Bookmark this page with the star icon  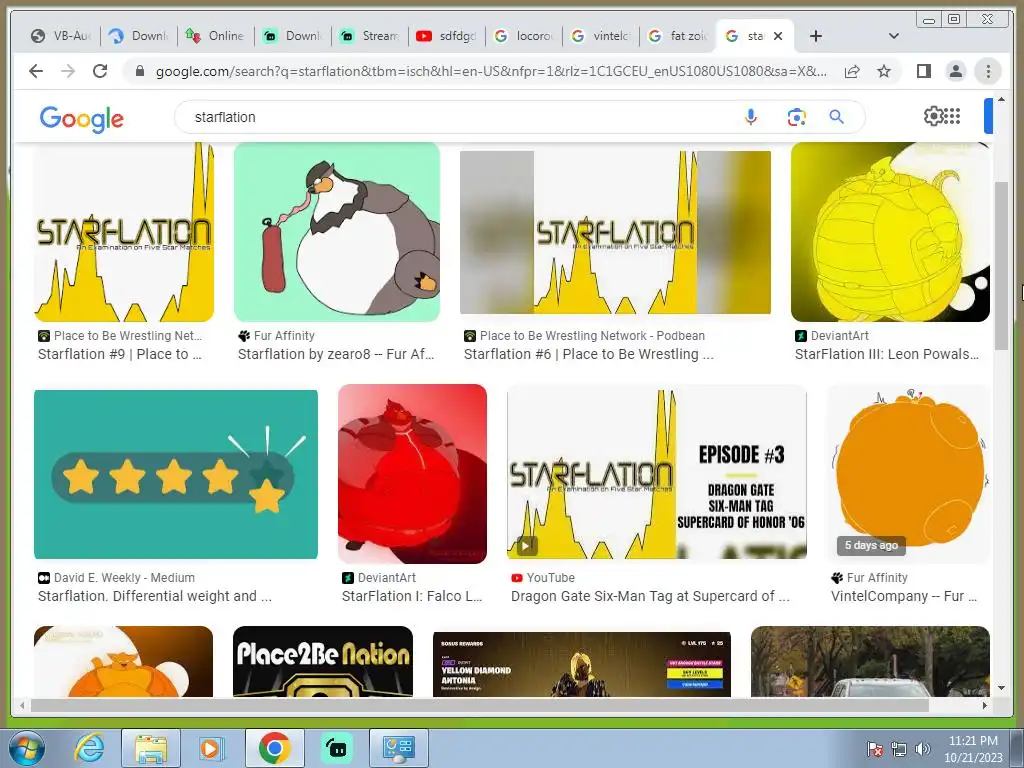coord(884,71)
